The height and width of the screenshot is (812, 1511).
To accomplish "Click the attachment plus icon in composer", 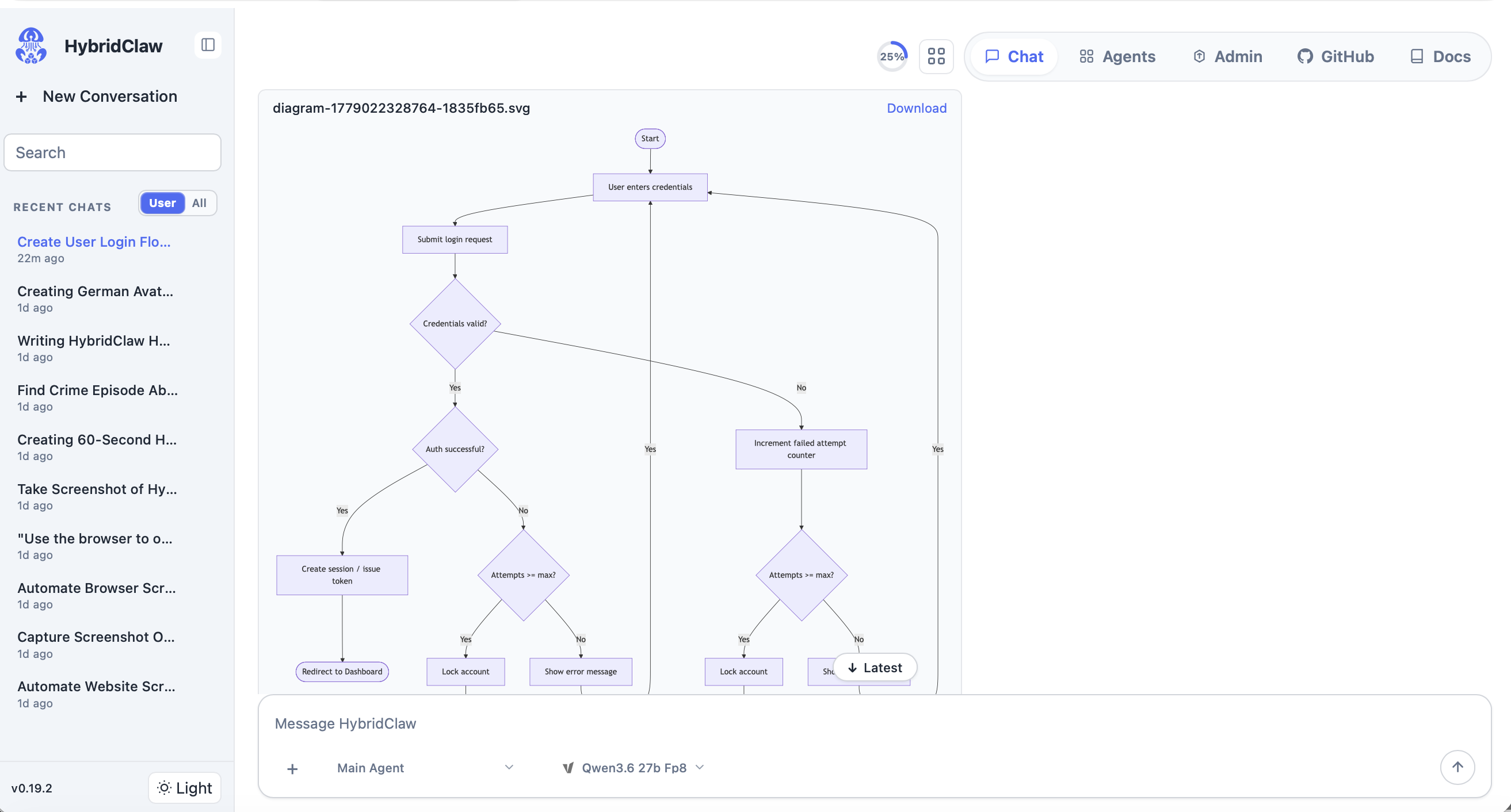I will point(292,769).
